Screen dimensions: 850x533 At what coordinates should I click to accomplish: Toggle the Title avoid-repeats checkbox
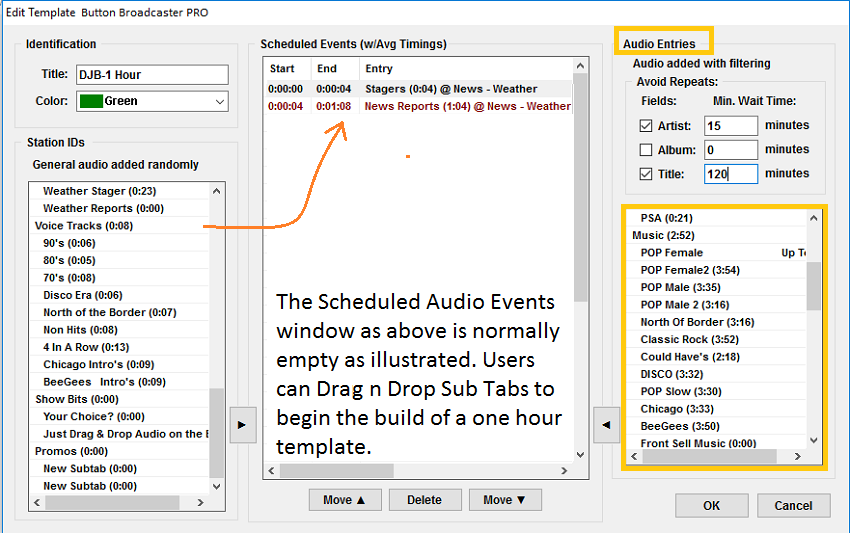[x=646, y=174]
